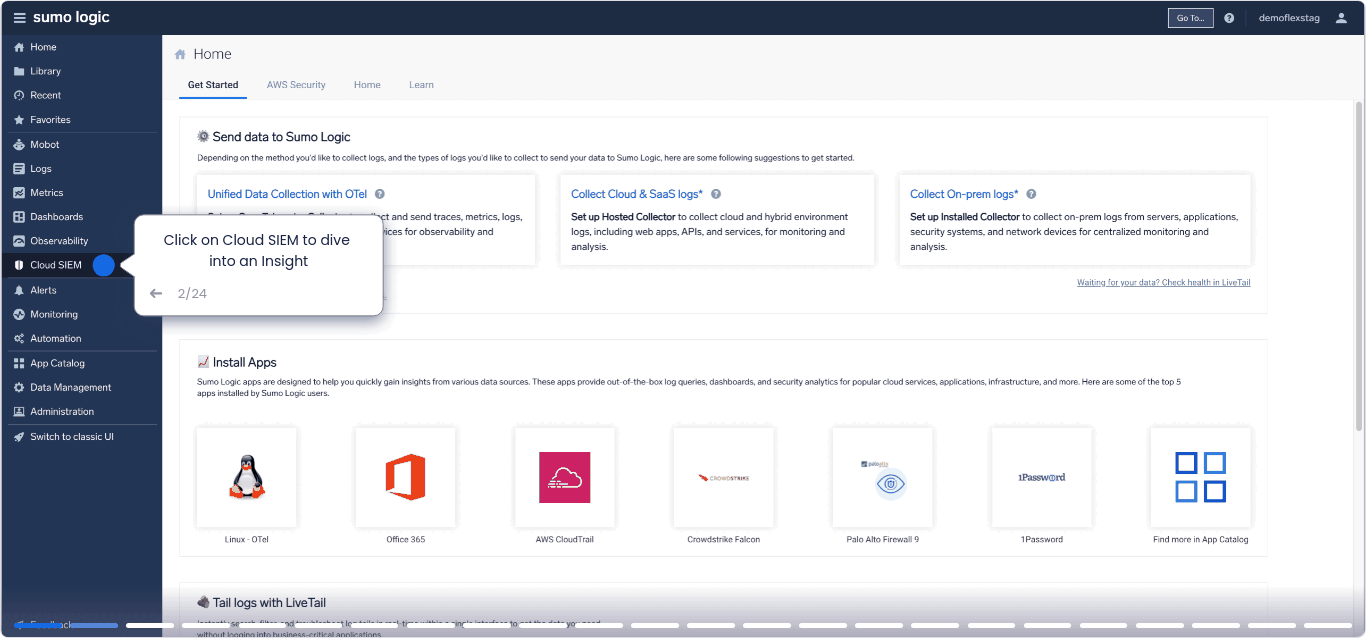Click the blue hotspot beside Cloud SIEM
Viewport: 1366px width, 638px height.
pyautogui.click(x=103, y=265)
